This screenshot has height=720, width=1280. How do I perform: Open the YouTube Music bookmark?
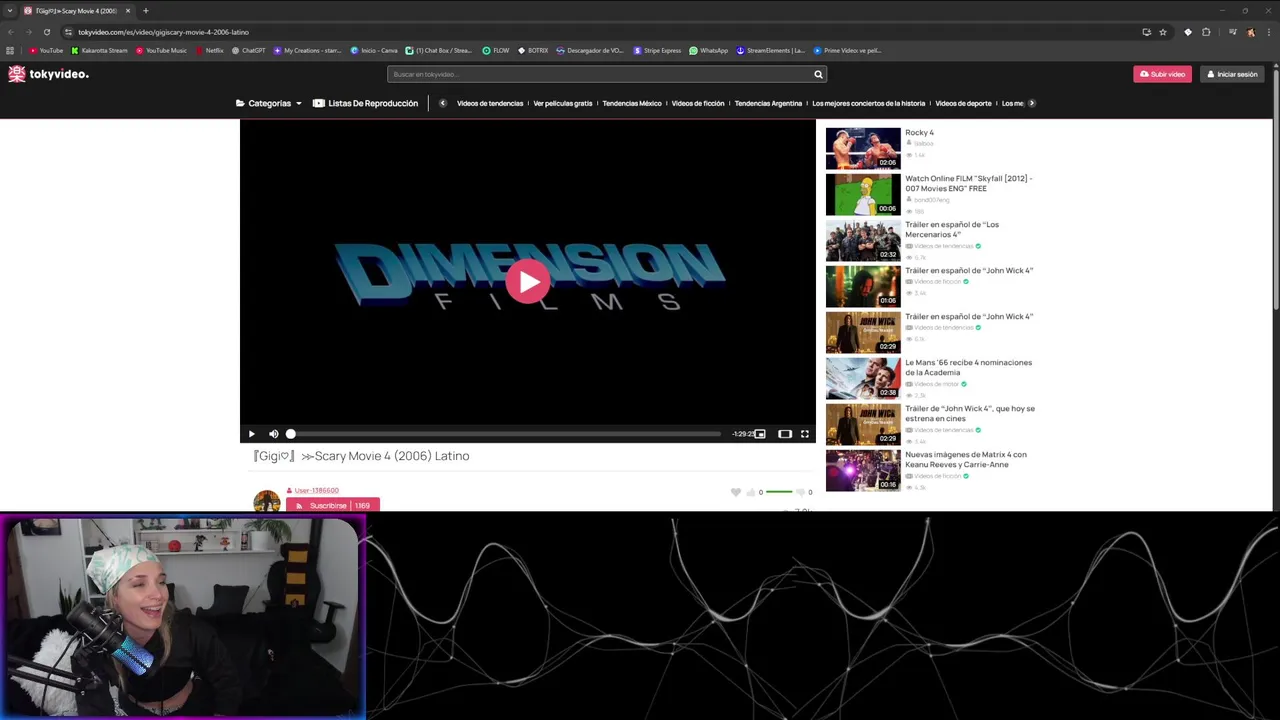pyautogui.click(x=161, y=50)
